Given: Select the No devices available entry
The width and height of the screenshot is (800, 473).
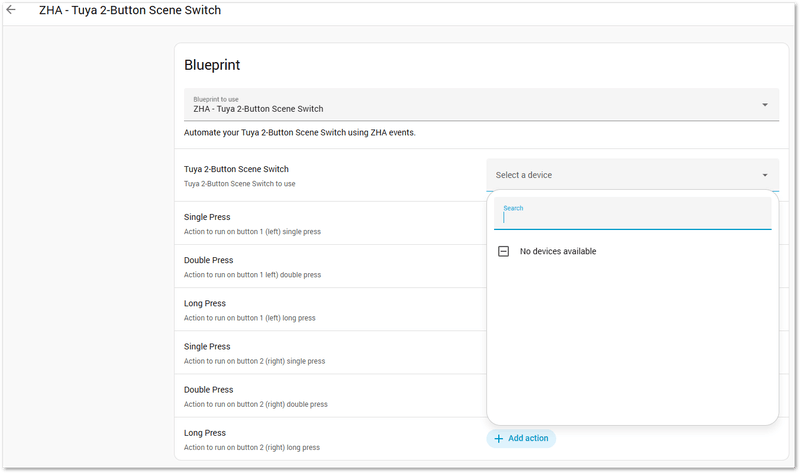Looking at the screenshot, I should click(558, 251).
